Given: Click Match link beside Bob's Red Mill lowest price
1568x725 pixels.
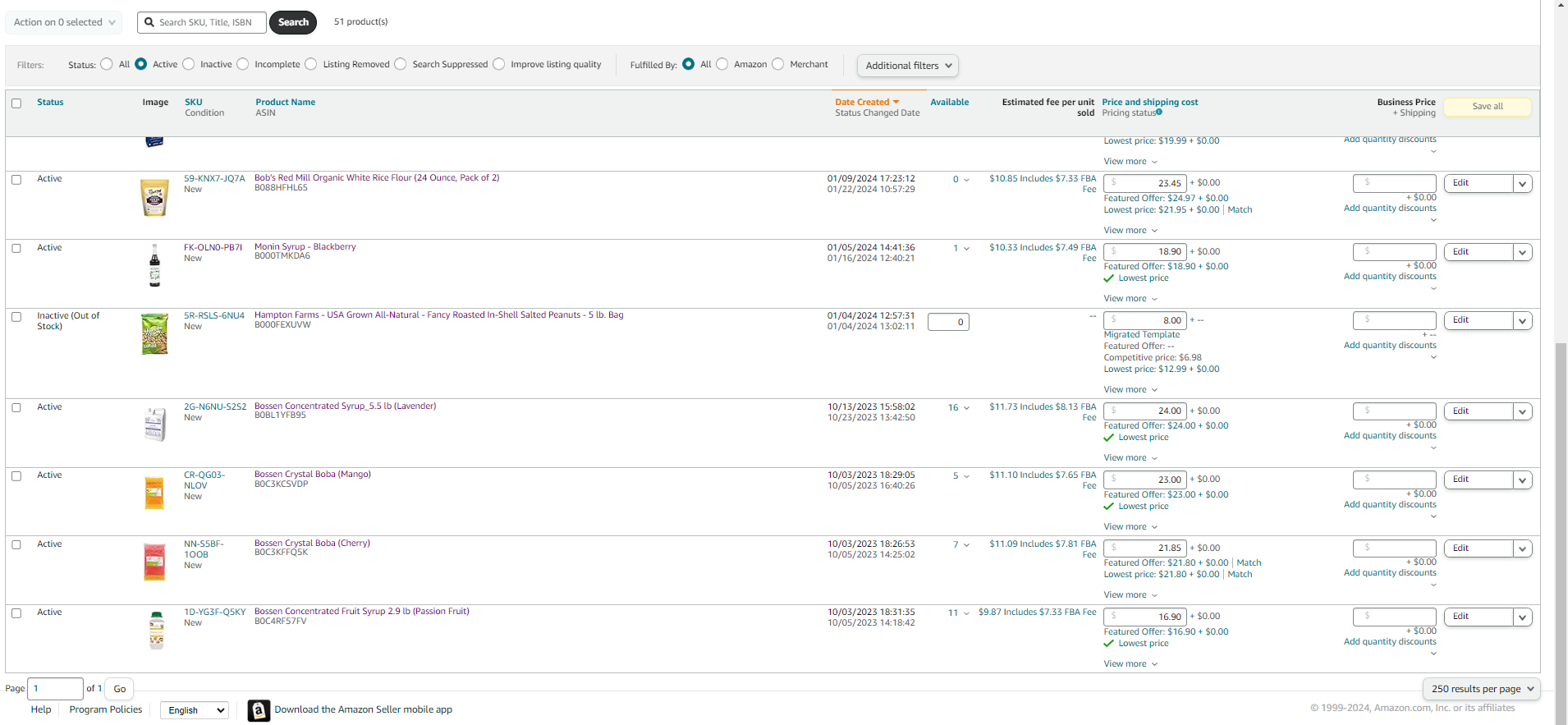Looking at the screenshot, I should tap(1240, 210).
